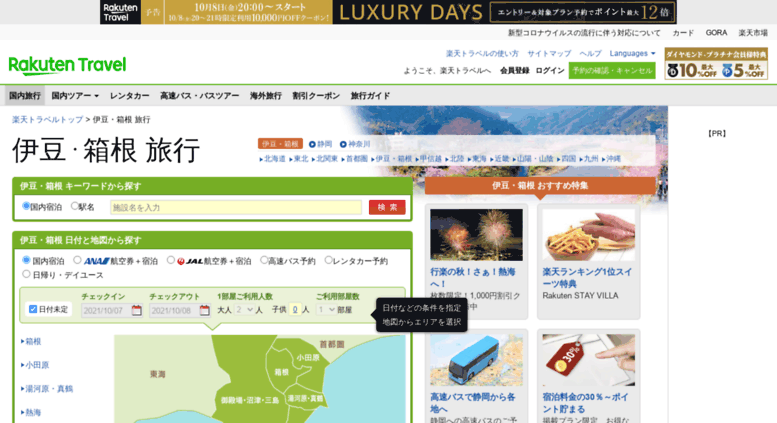Open 高速バス・バスツアー menu item

(199, 96)
